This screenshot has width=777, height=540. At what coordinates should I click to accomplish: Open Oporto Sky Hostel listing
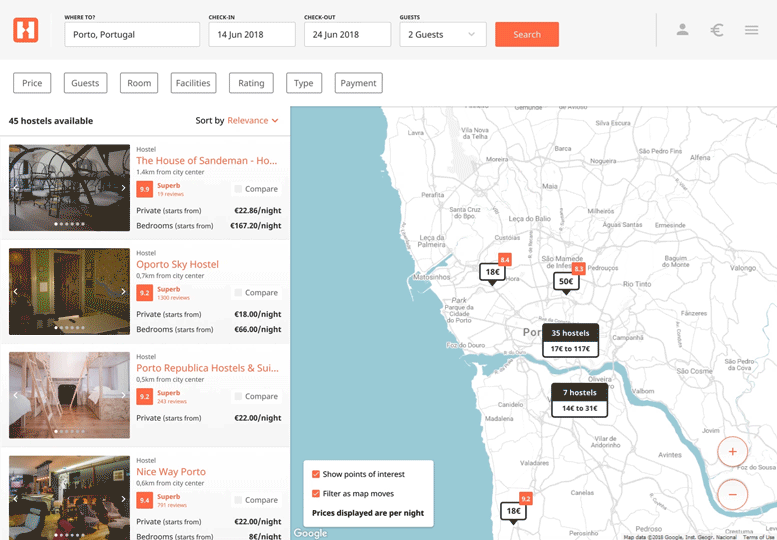[177, 264]
